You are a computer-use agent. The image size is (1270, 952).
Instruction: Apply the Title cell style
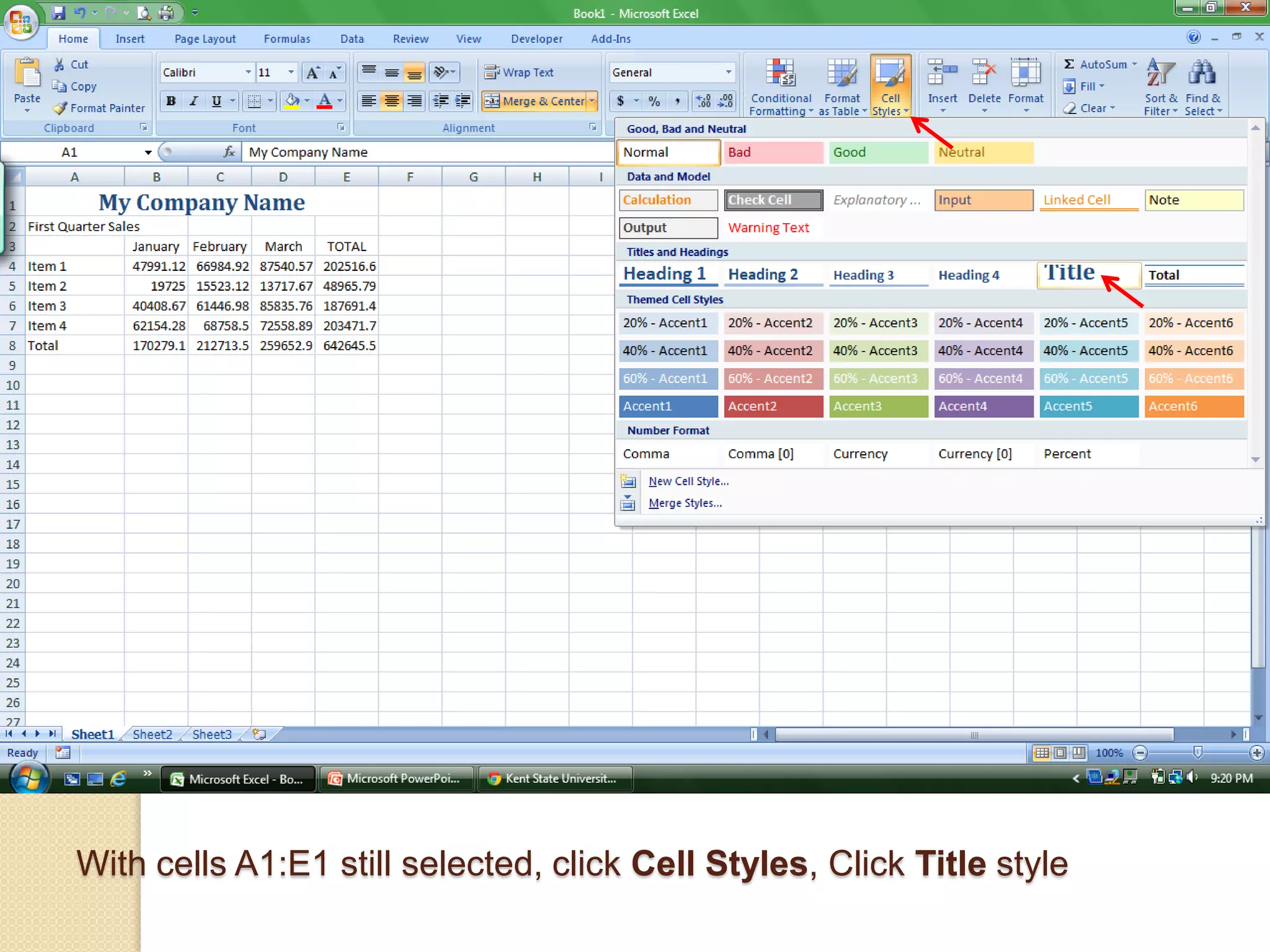point(1088,274)
